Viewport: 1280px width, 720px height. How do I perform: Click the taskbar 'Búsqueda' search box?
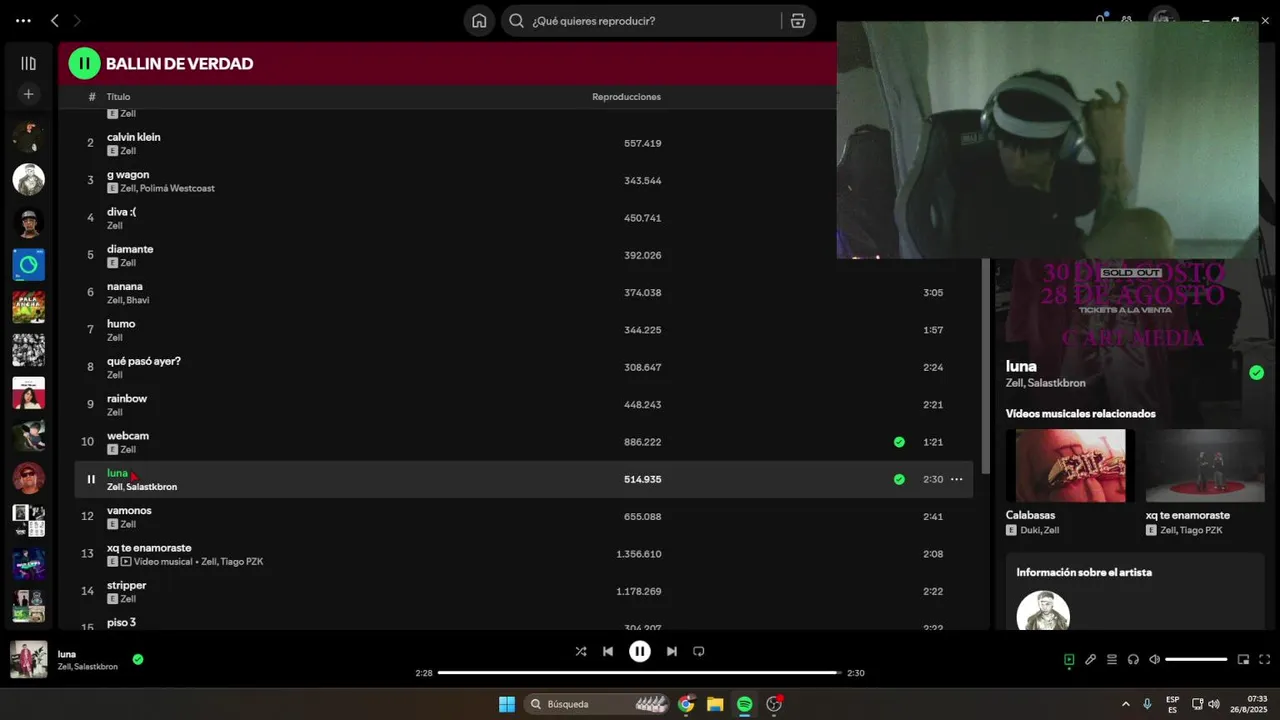598,704
